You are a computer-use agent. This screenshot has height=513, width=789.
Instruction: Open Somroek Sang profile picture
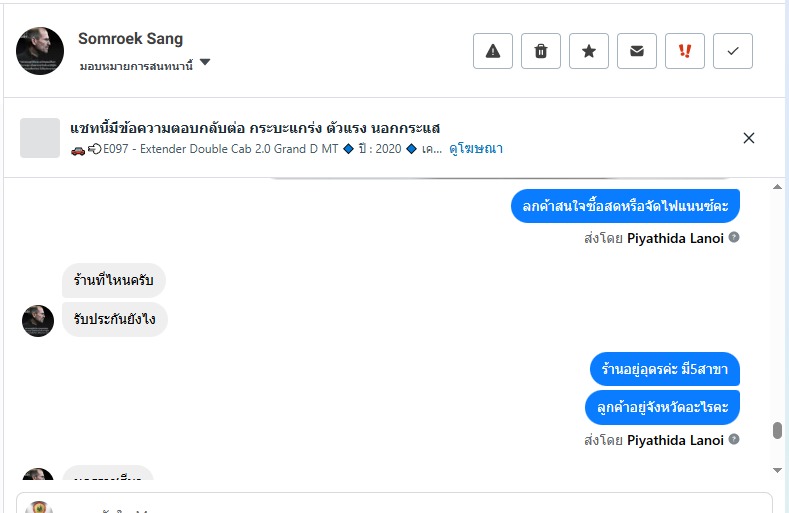click(x=40, y=51)
